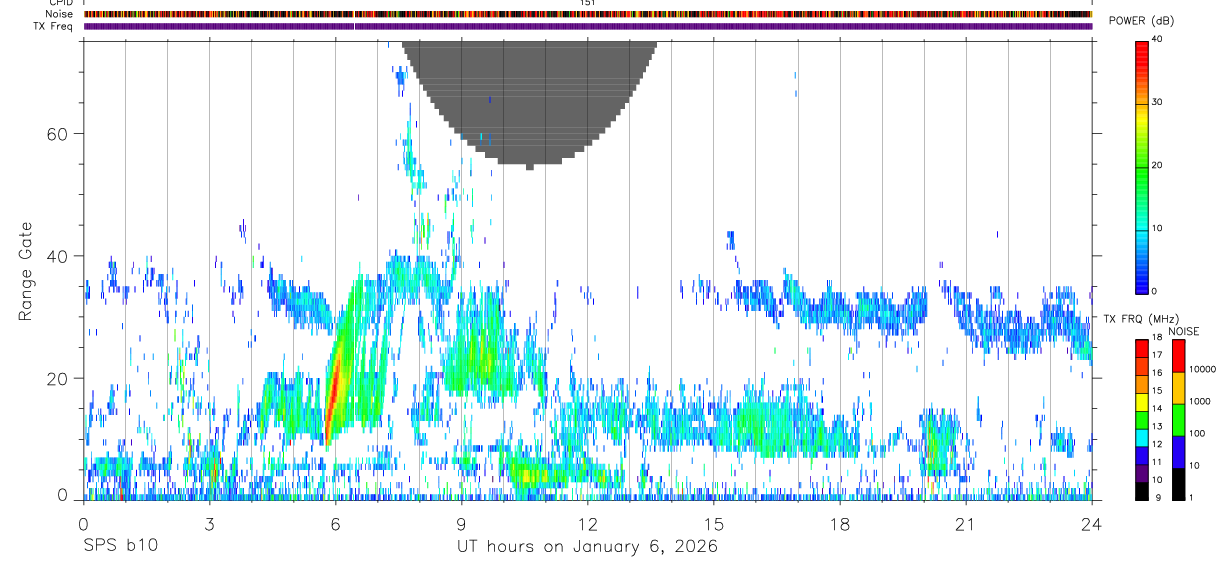Screen dimensions: 1228x567
Task: Click the multicolored Noise strip above the plot
Action: coord(587,14)
